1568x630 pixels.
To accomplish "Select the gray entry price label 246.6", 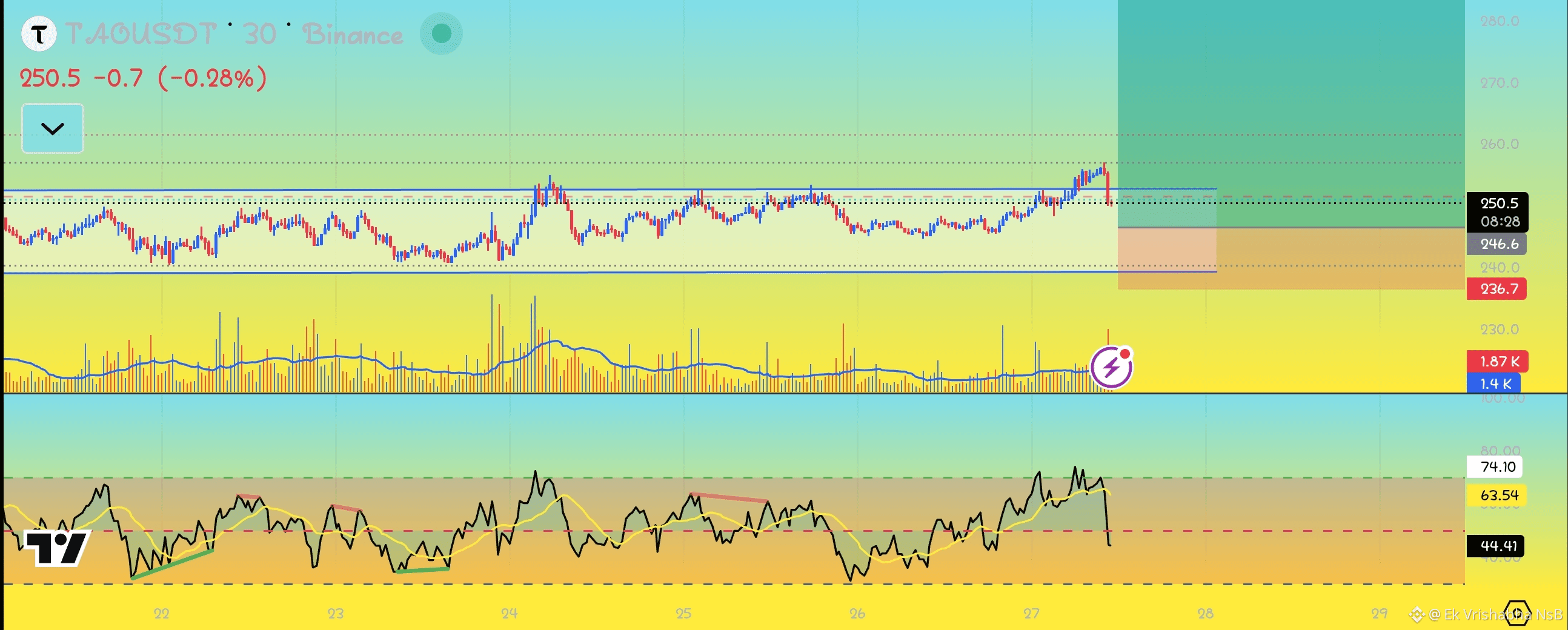I will [1497, 244].
